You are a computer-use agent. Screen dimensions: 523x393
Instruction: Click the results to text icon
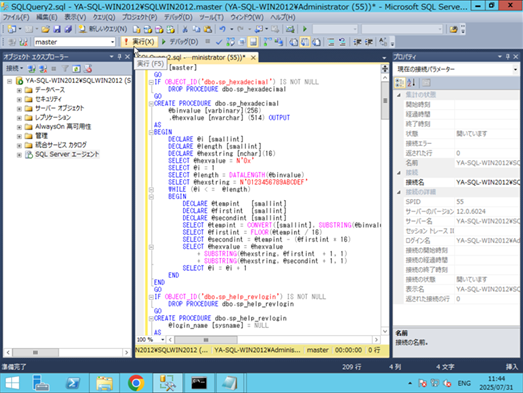[294, 42]
